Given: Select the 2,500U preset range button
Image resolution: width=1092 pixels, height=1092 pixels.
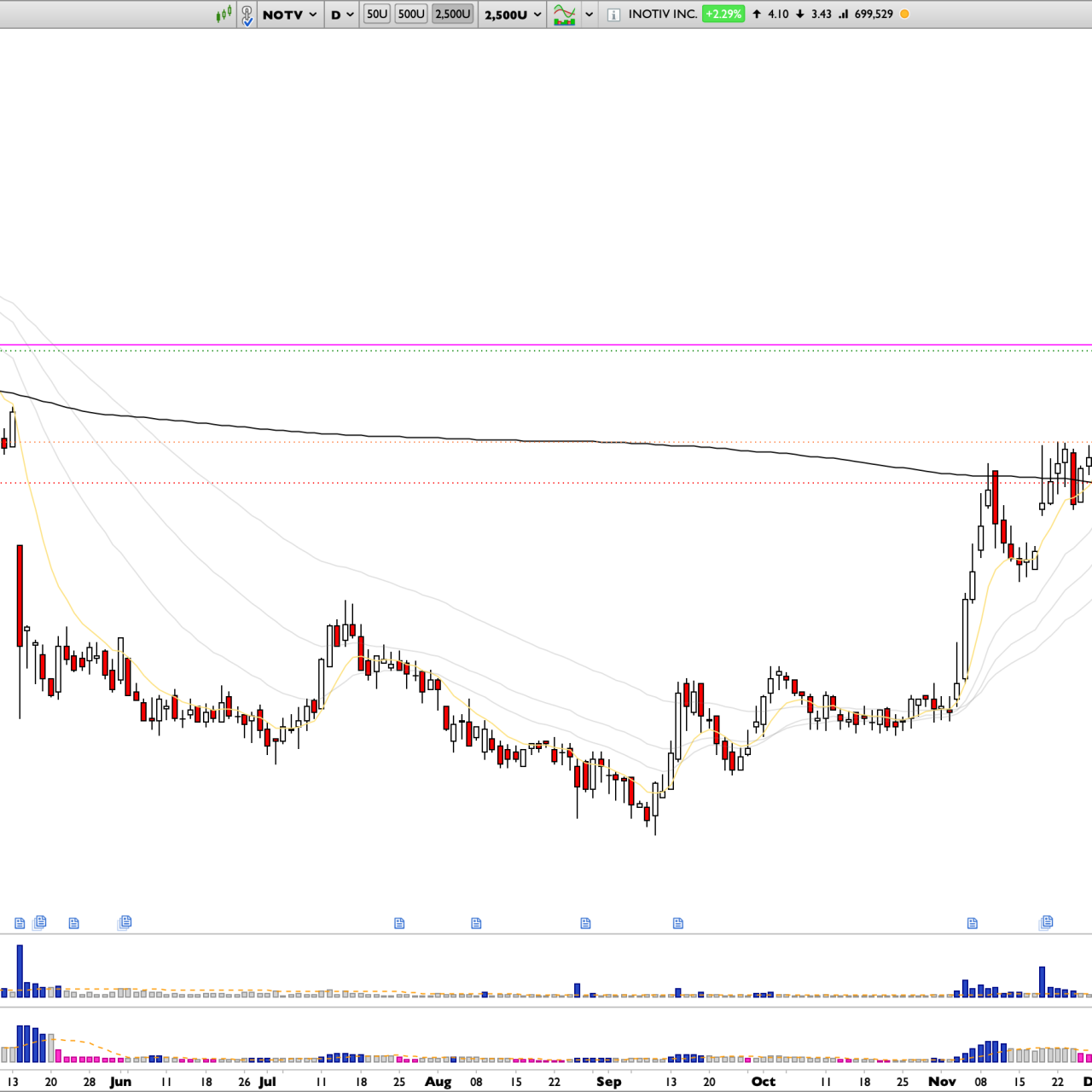Looking at the screenshot, I should pyautogui.click(x=452, y=14).
